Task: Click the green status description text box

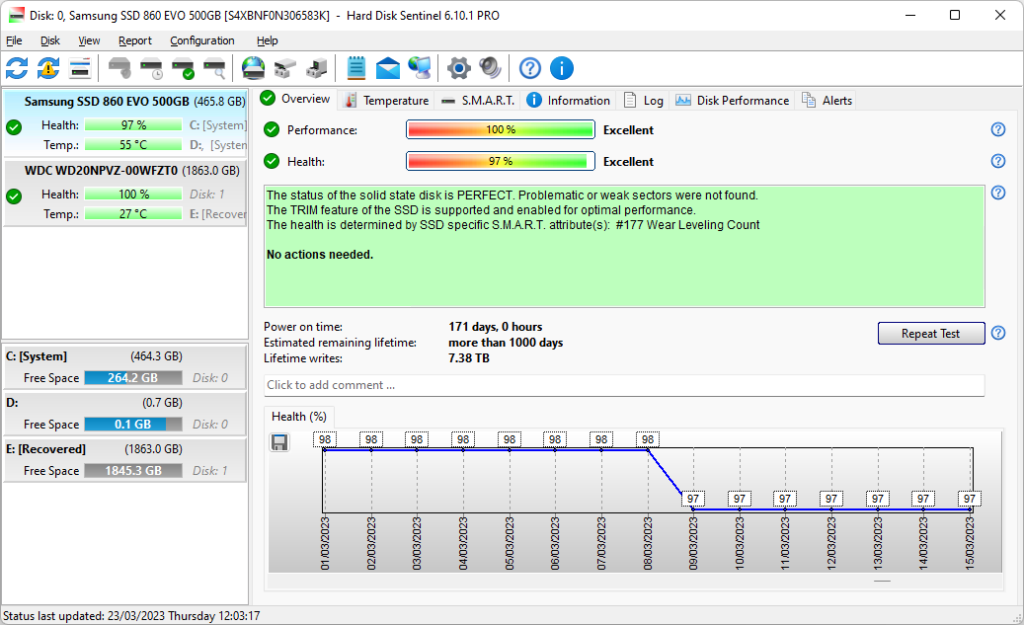Action: click(624, 246)
